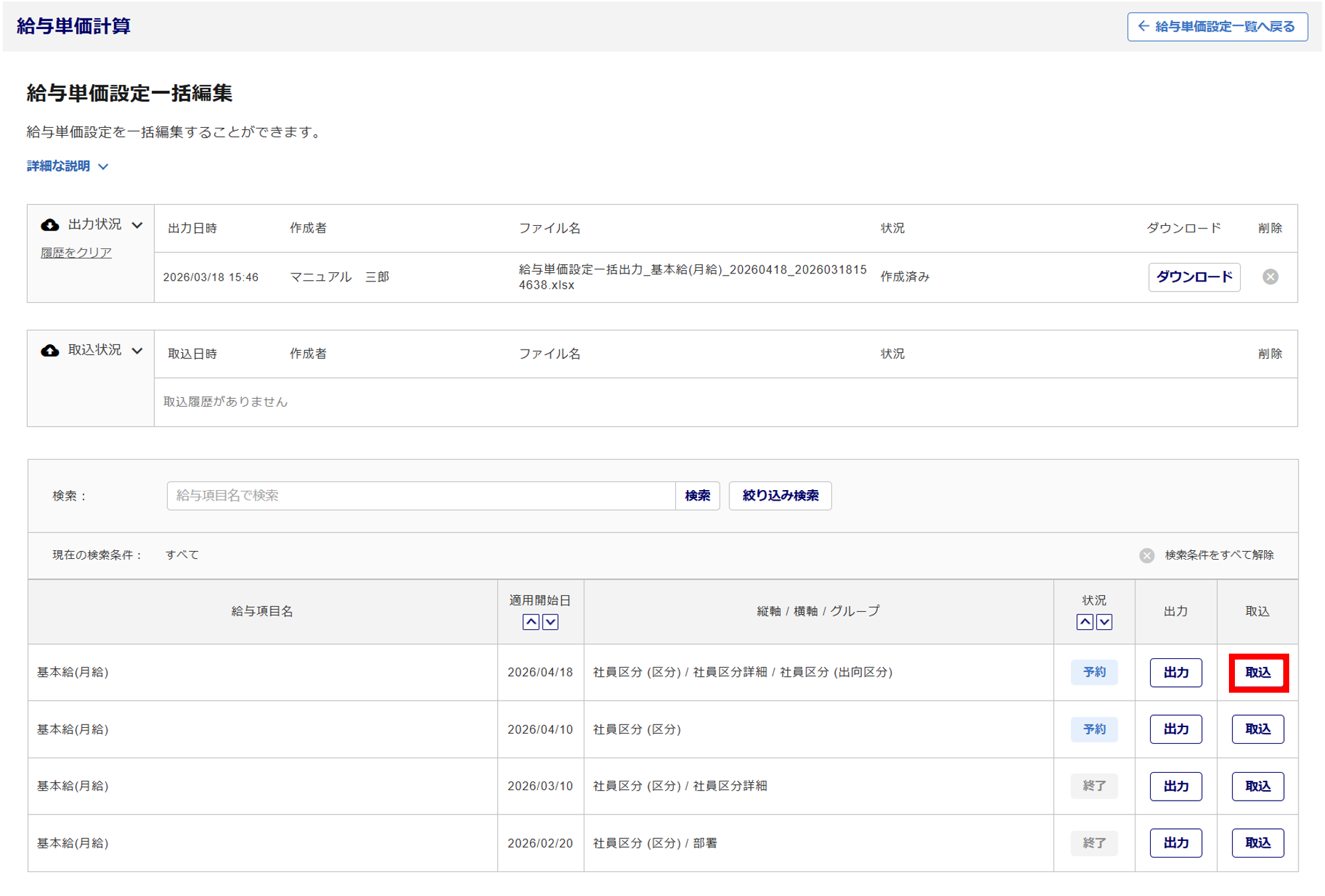Download the exported xlsx file
The image size is (1325, 896).
pos(1193,277)
